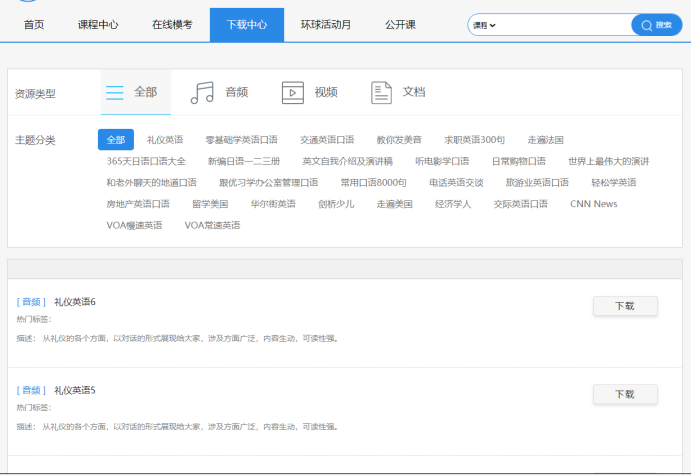Click the 视频 video player icon

(x=293, y=93)
